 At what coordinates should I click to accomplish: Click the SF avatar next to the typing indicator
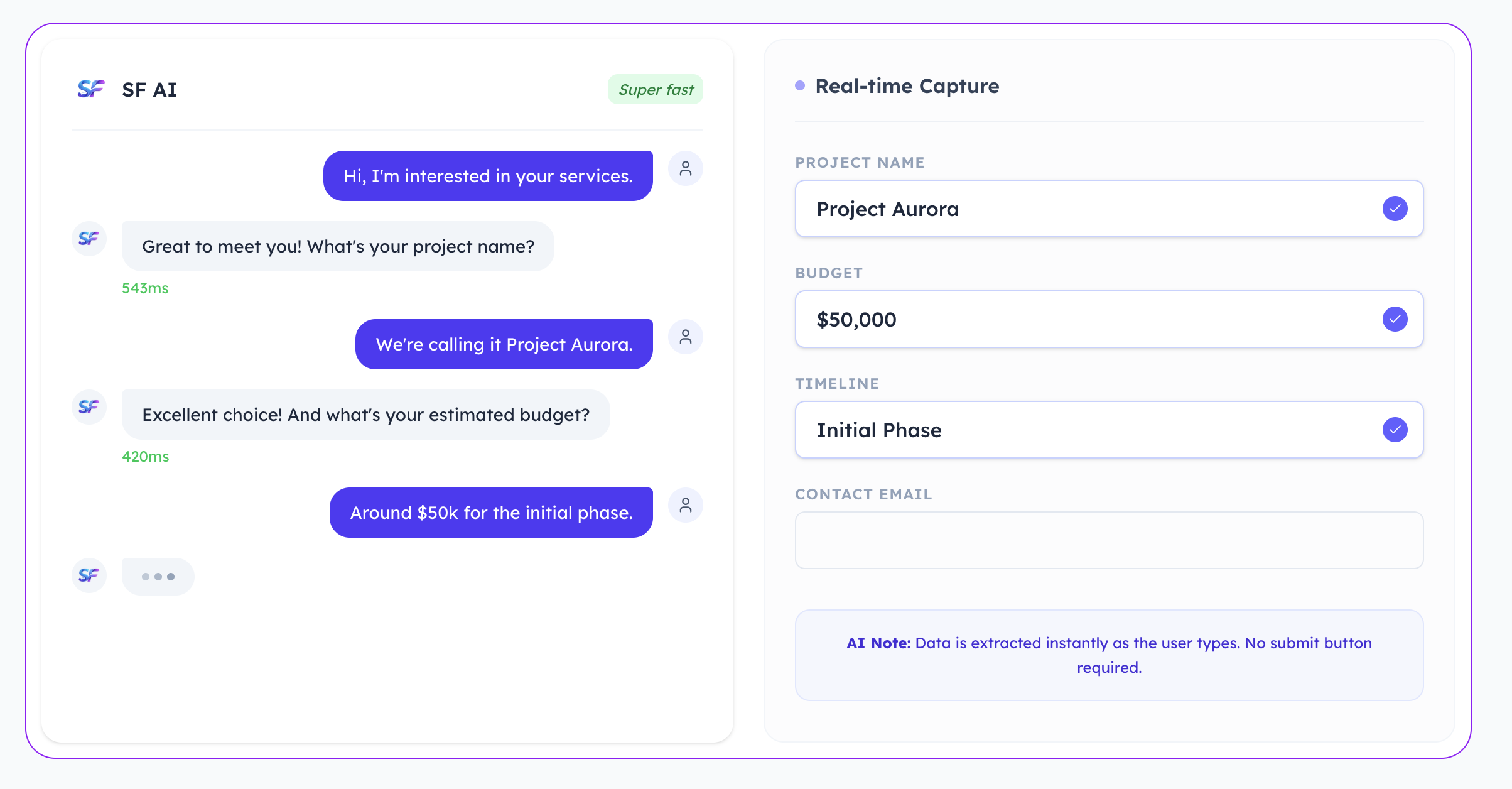89,575
